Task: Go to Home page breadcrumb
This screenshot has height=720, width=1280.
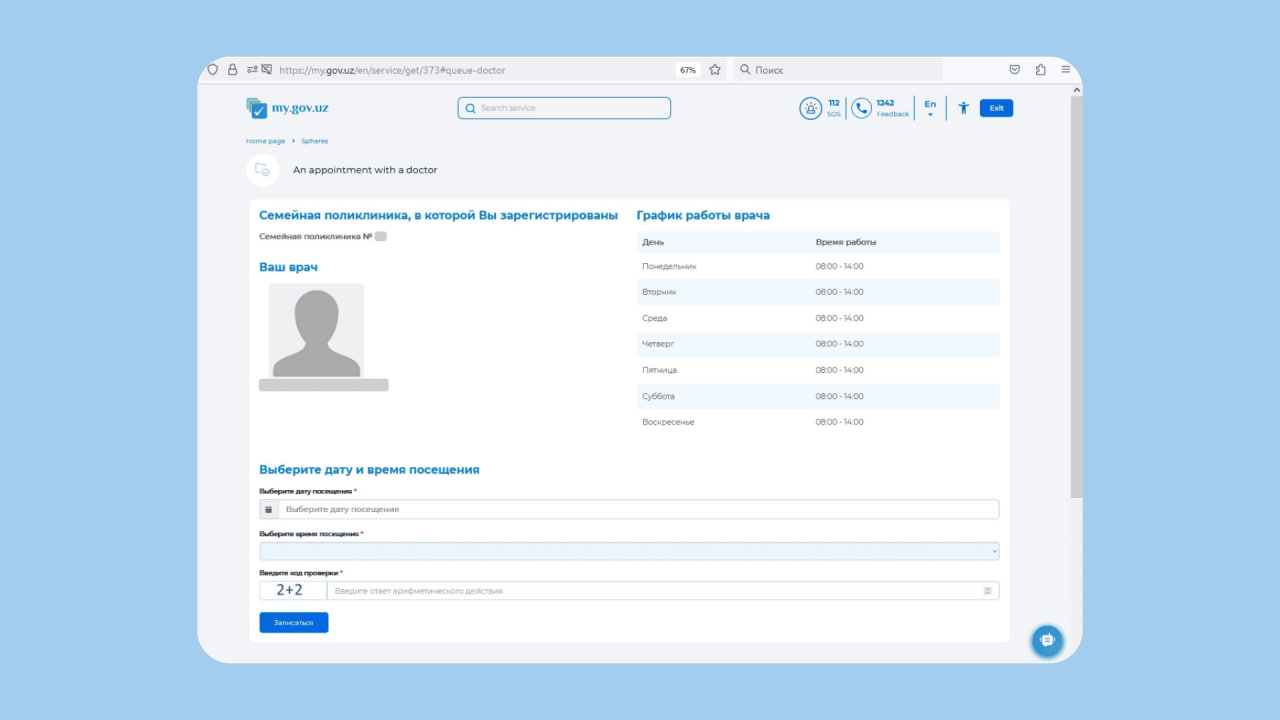Action: [265, 141]
